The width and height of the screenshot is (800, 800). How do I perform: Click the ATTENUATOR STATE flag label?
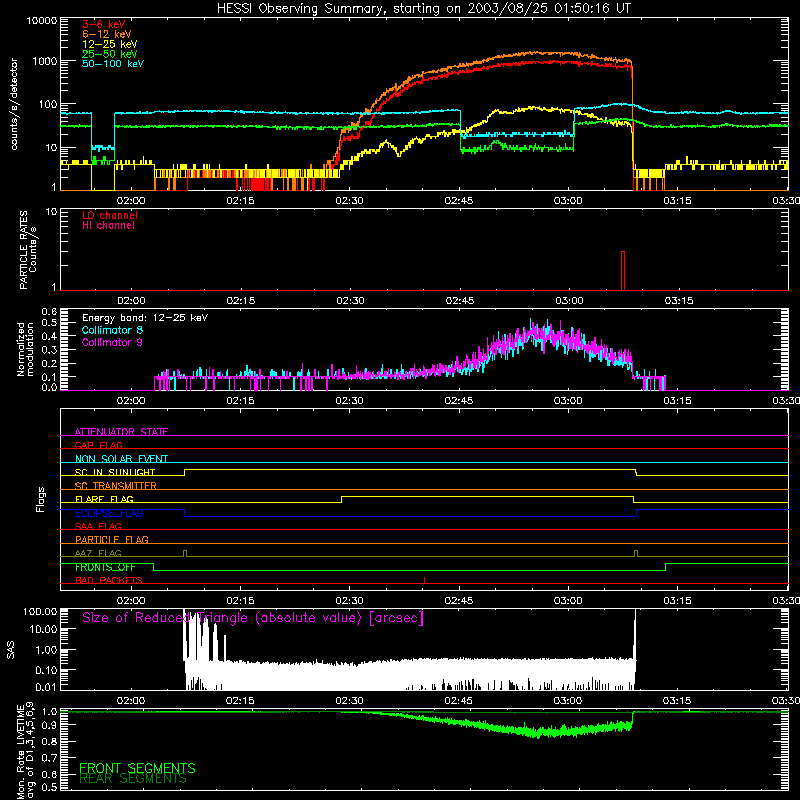[x=121, y=432]
